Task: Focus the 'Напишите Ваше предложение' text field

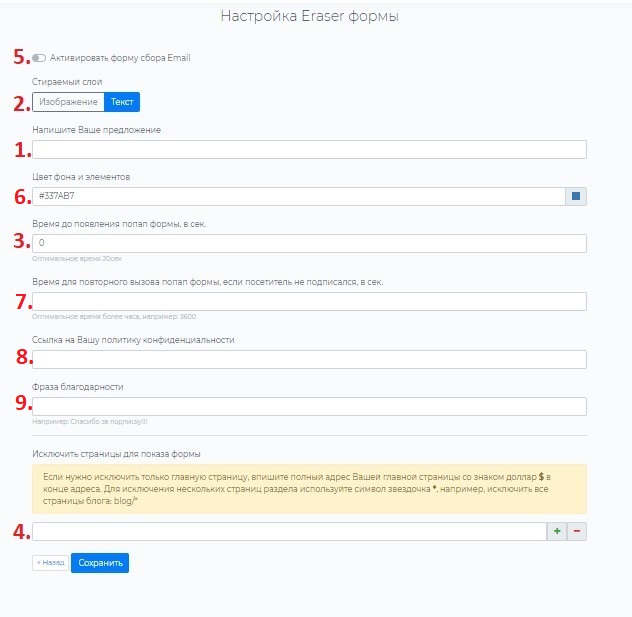Action: pos(309,150)
